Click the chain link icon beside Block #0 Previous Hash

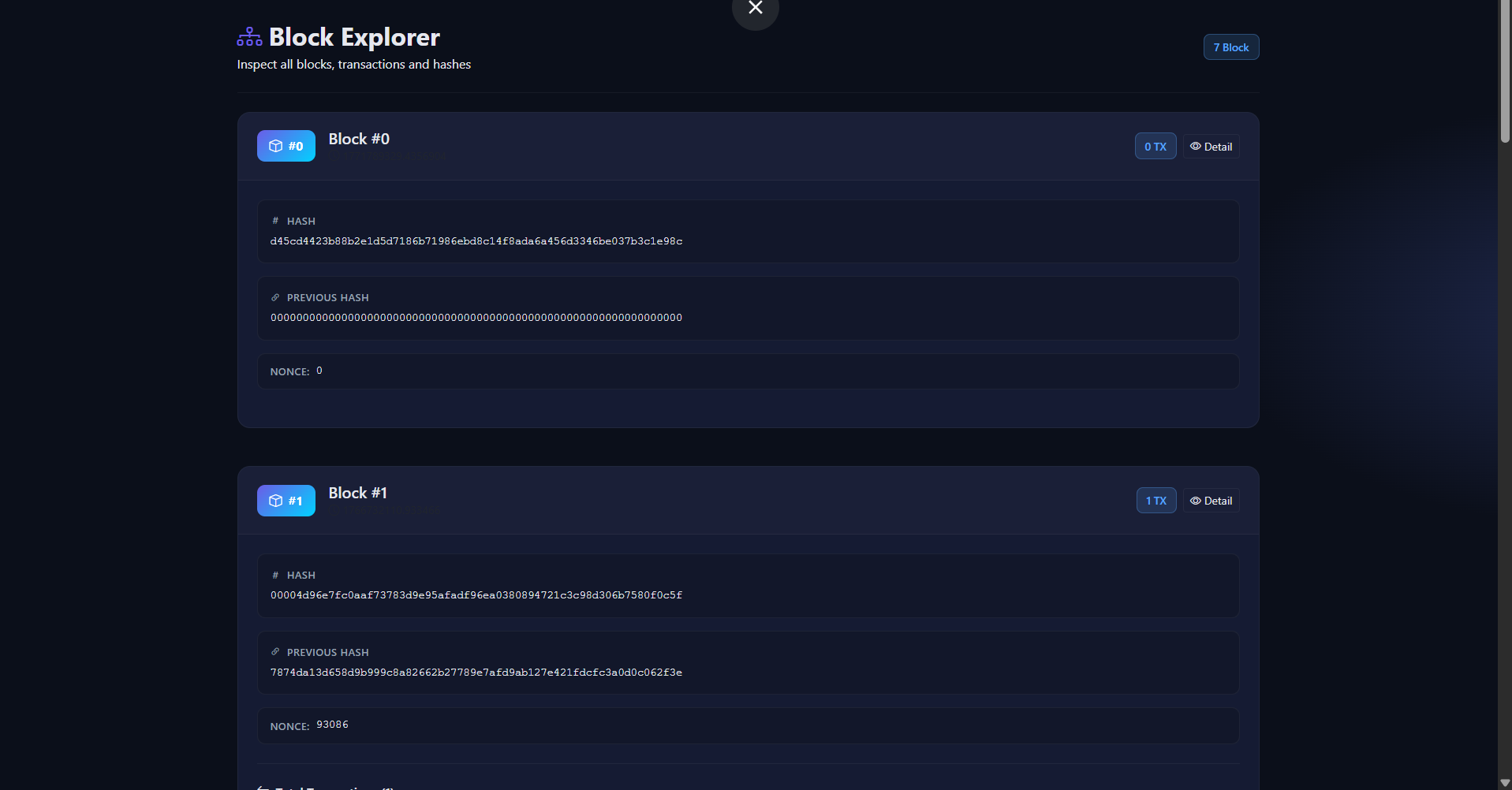(x=274, y=296)
